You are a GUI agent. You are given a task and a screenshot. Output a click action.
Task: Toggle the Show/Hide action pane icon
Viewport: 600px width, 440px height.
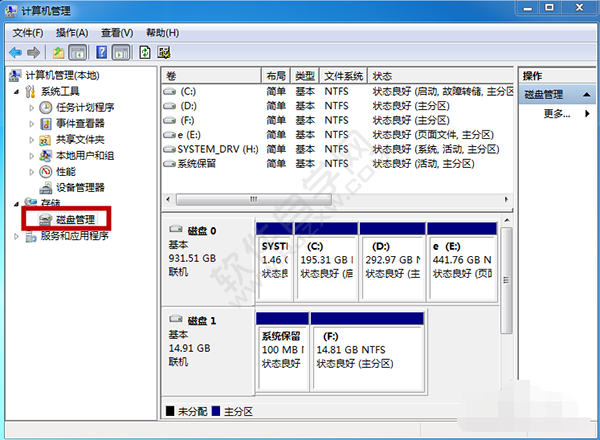click(x=121, y=52)
